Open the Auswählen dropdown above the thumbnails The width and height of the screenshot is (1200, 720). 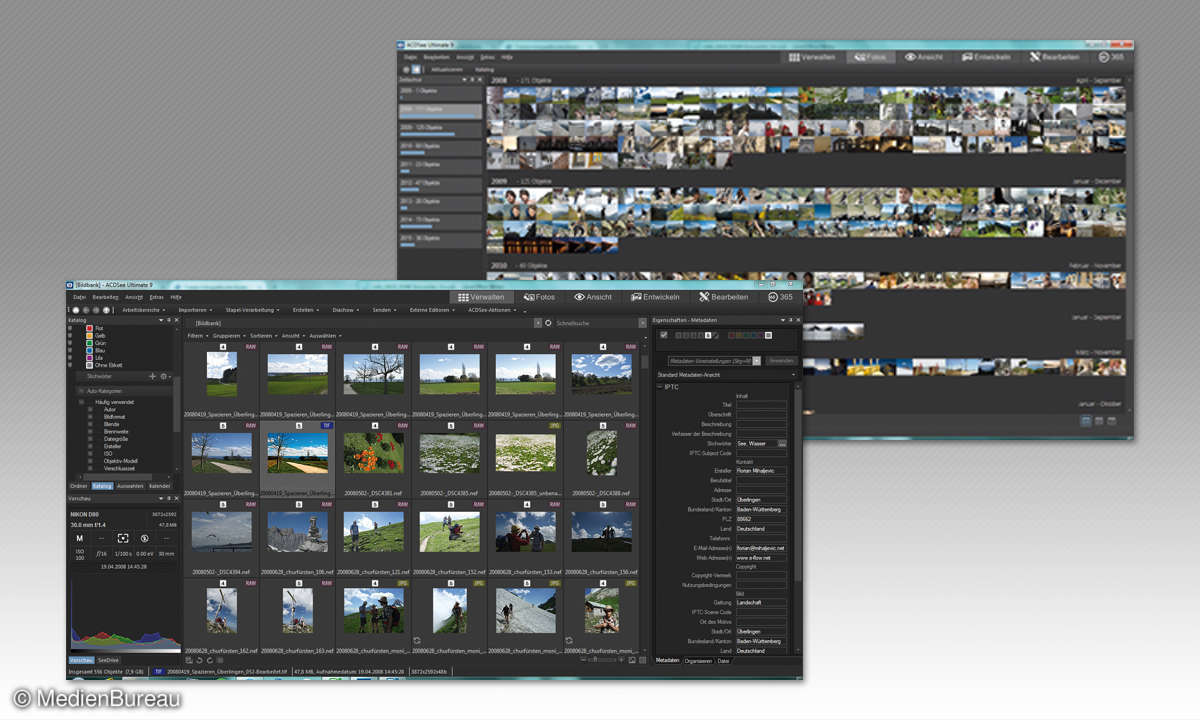pyautogui.click(x=325, y=336)
